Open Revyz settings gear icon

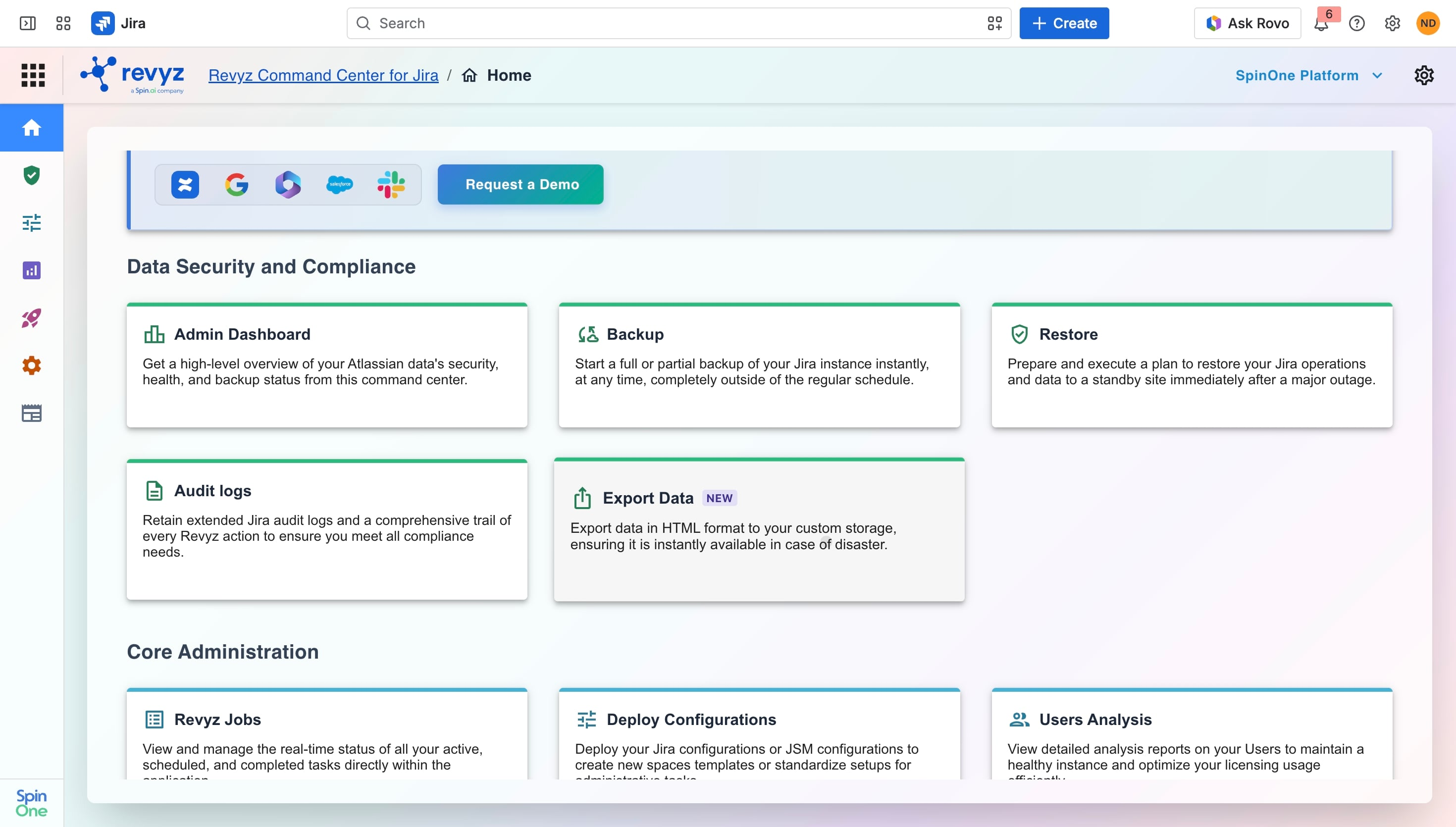pos(1424,75)
